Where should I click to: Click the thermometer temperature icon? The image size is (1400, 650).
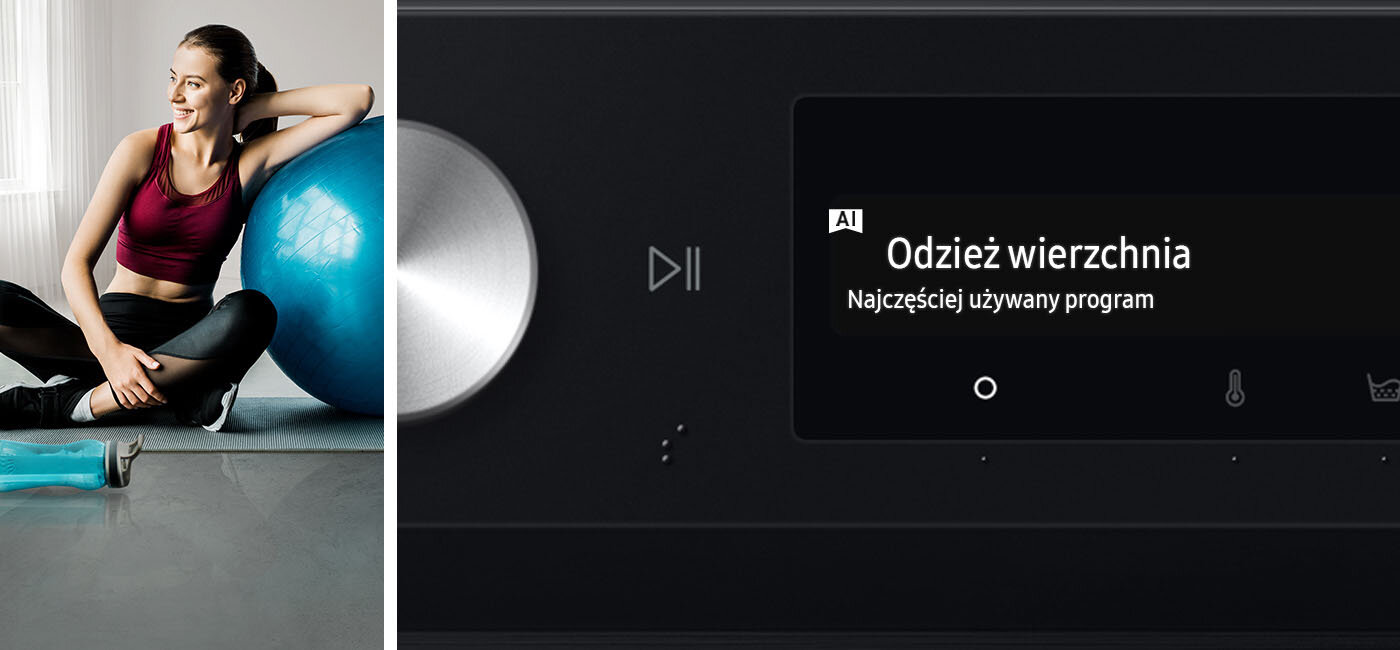pos(1235,388)
